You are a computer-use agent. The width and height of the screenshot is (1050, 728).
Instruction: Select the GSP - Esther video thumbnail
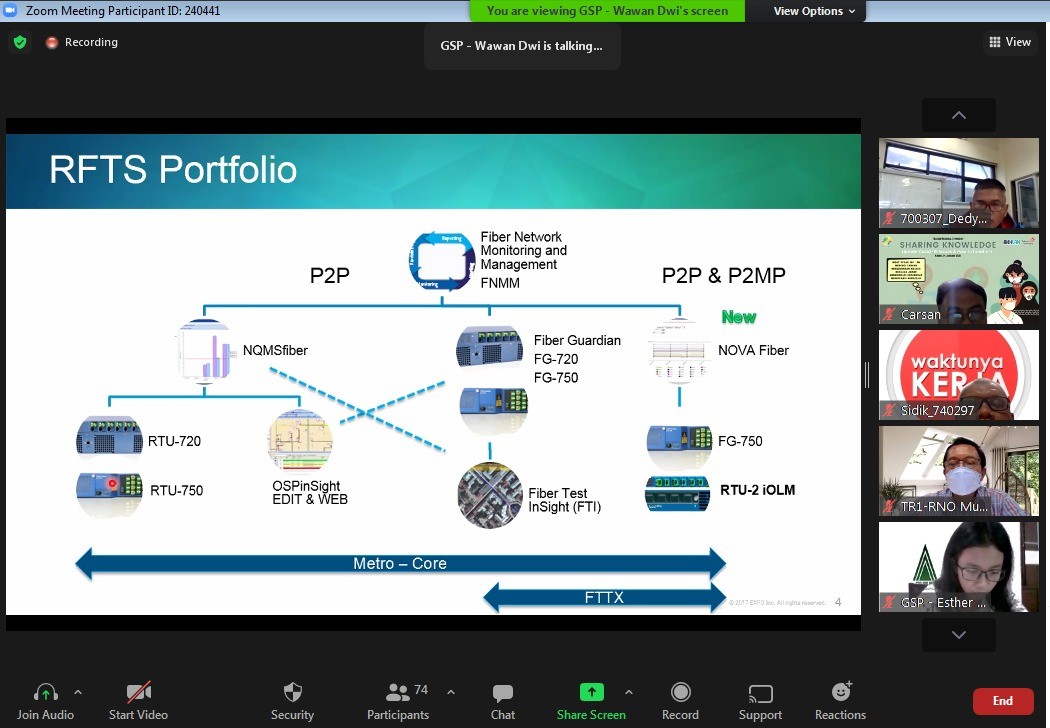959,567
